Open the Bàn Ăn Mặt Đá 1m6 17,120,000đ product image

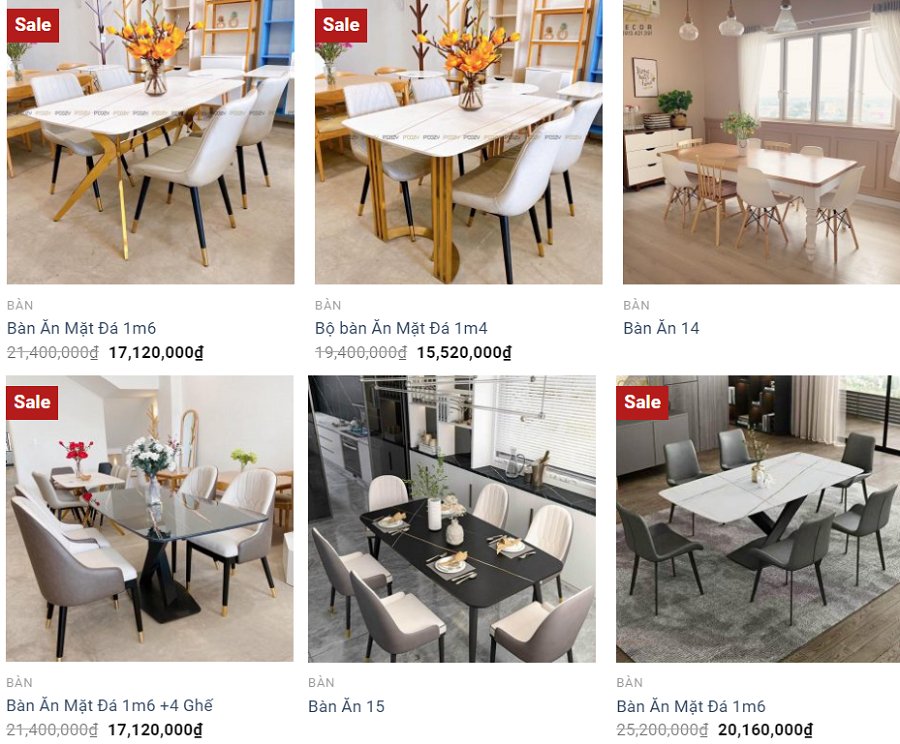click(150, 142)
